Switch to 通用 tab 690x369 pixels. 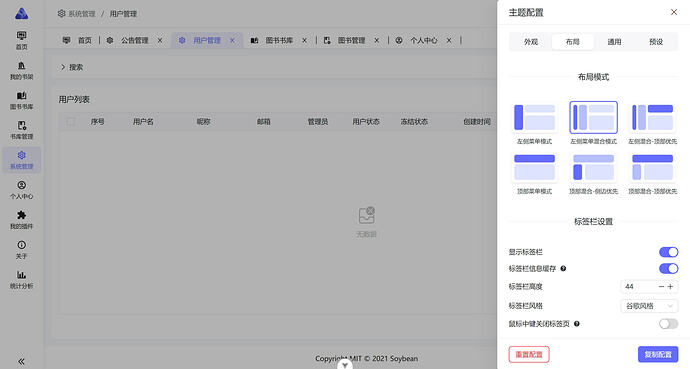(614, 42)
